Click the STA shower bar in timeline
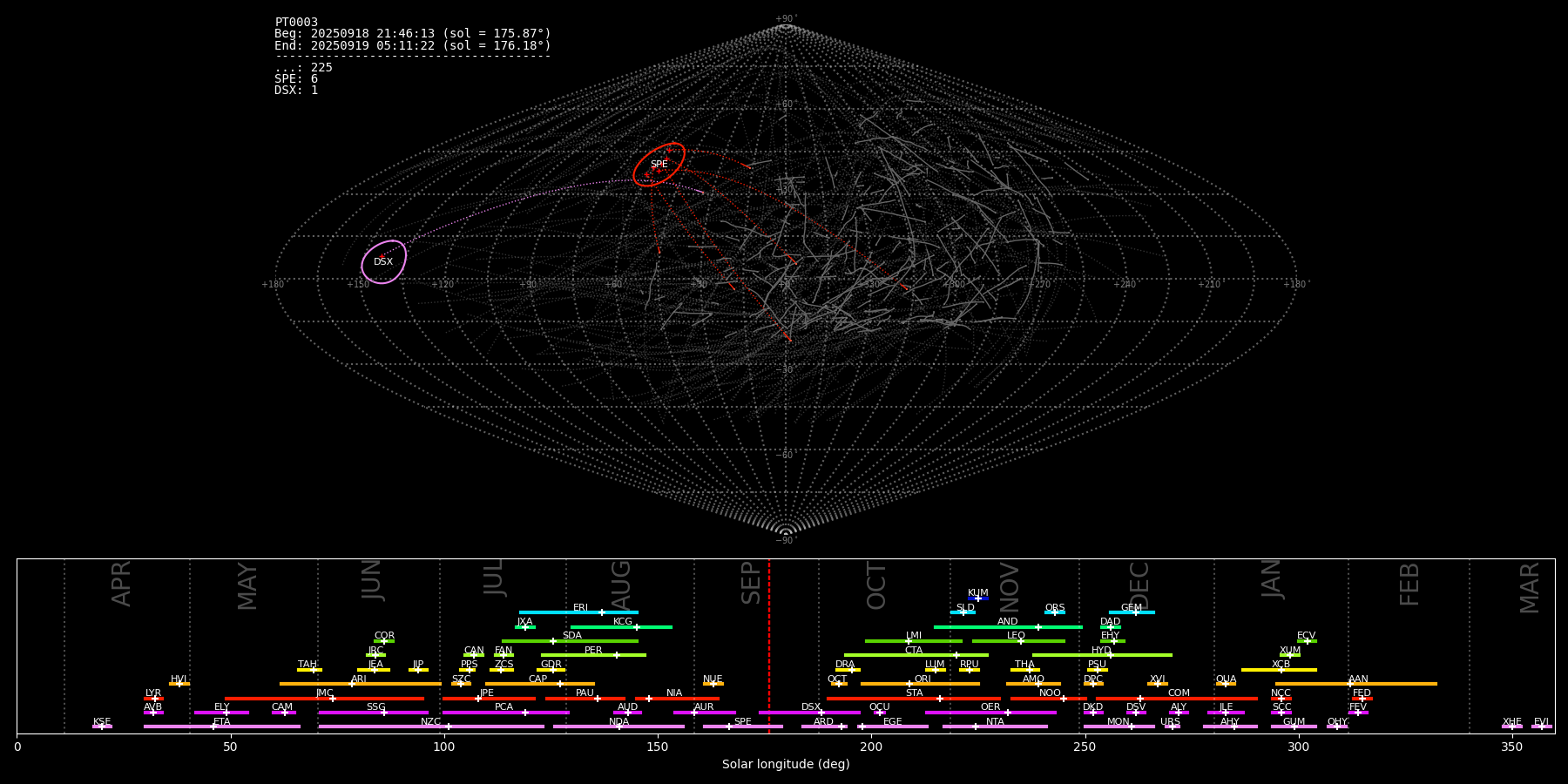The image size is (1568, 784). (914, 698)
